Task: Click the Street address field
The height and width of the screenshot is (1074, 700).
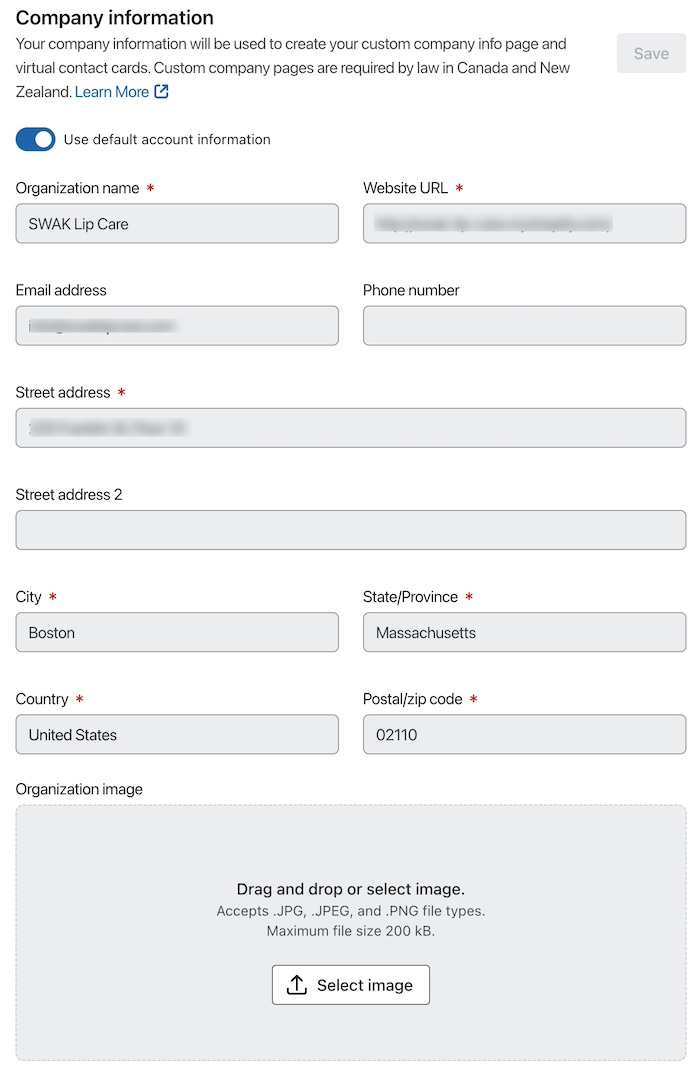Action: point(350,427)
